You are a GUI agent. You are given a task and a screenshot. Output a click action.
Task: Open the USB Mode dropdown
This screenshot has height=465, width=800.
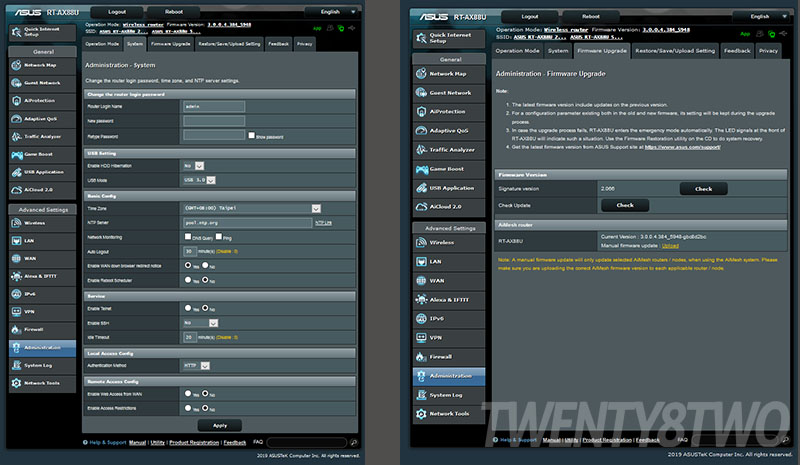199,180
